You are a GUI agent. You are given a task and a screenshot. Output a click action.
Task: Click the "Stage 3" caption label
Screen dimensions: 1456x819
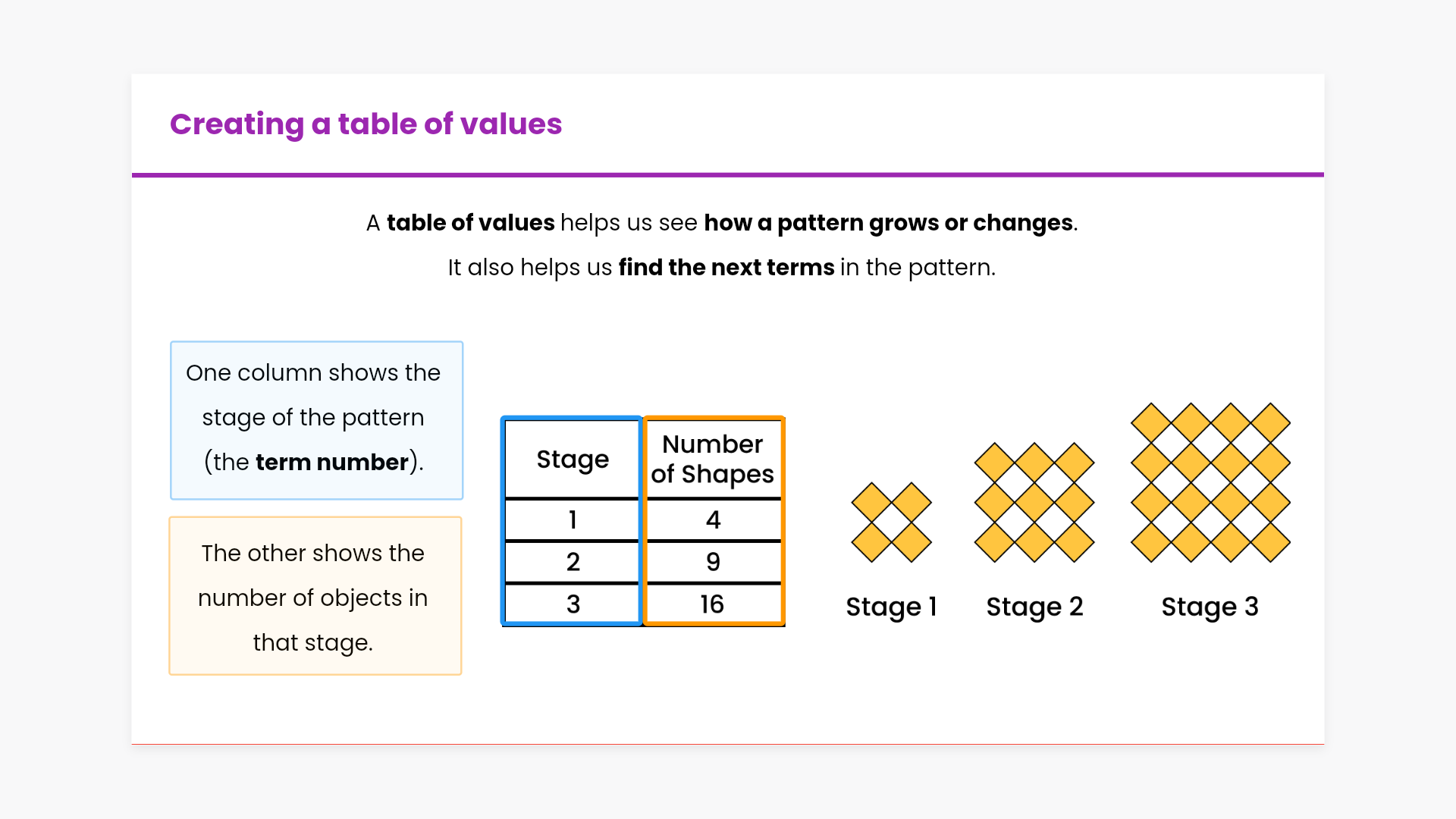pyautogui.click(x=1210, y=607)
